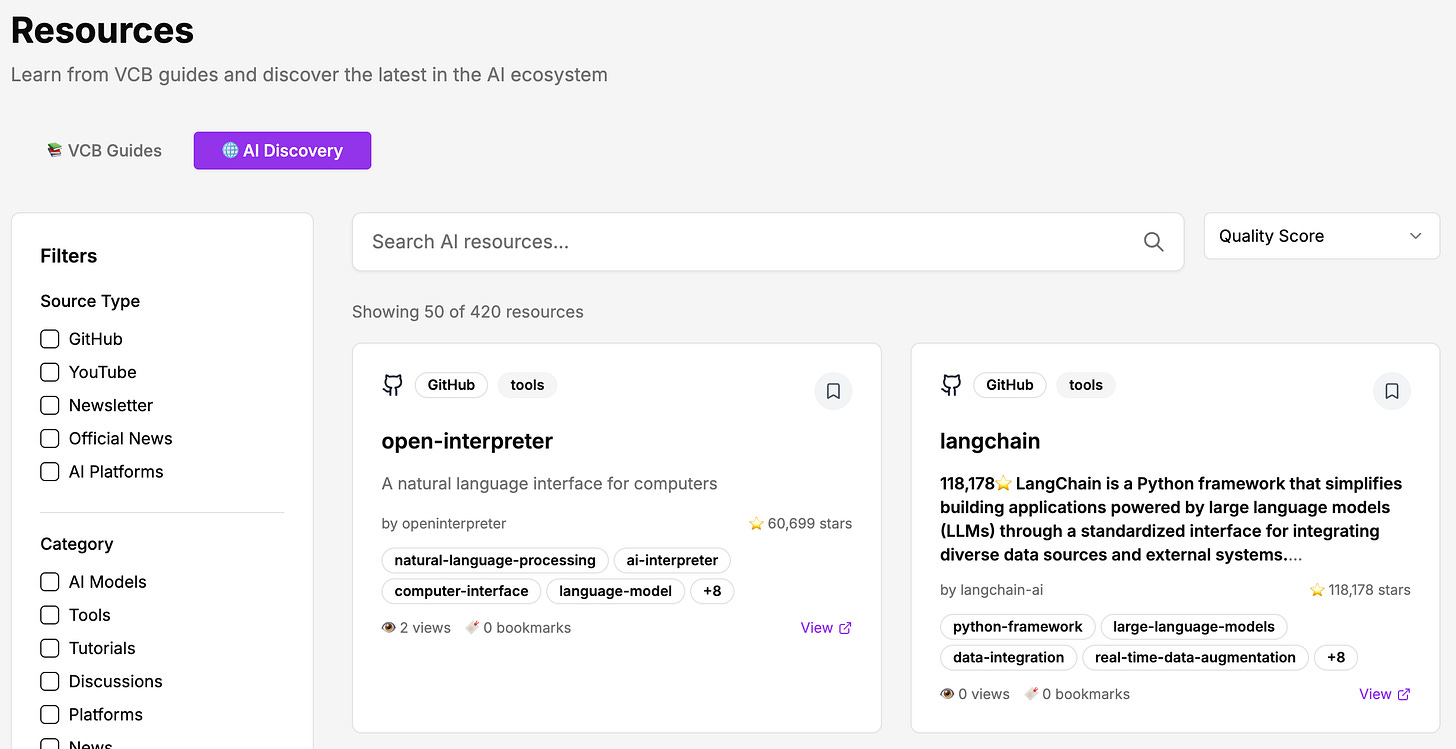The image size is (1456, 749).
Task: Select the data-integration tag
Action: tap(1008, 657)
